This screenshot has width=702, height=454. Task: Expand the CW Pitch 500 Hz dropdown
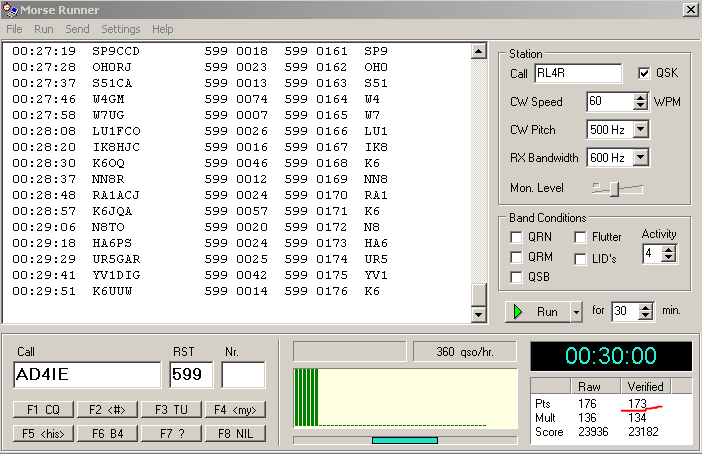[641, 129]
